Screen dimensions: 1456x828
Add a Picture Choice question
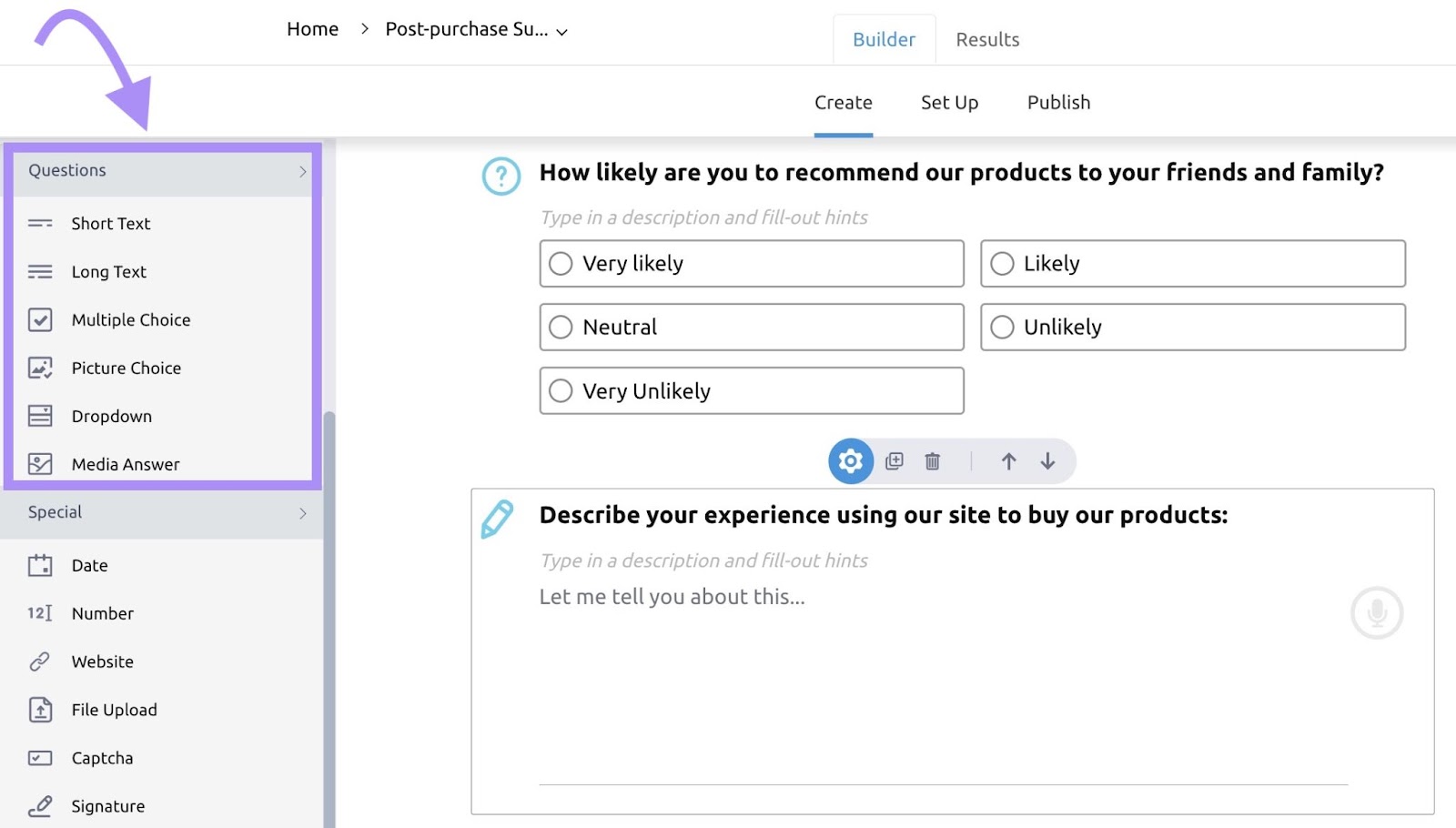(125, 368)
